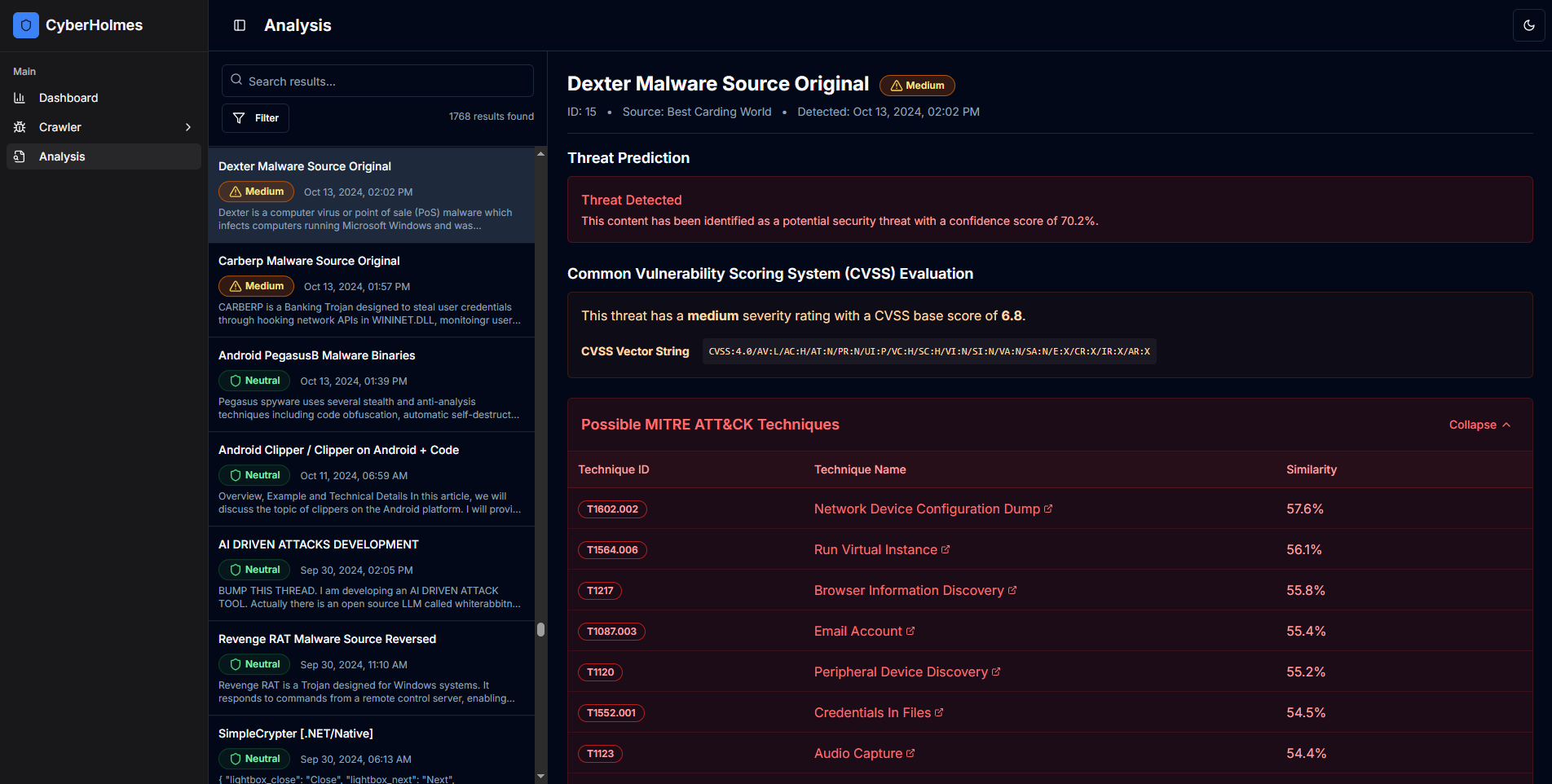1552x784 pixels.
Task: Expand the Crawler menu chevron
Action: coord(188,127)
